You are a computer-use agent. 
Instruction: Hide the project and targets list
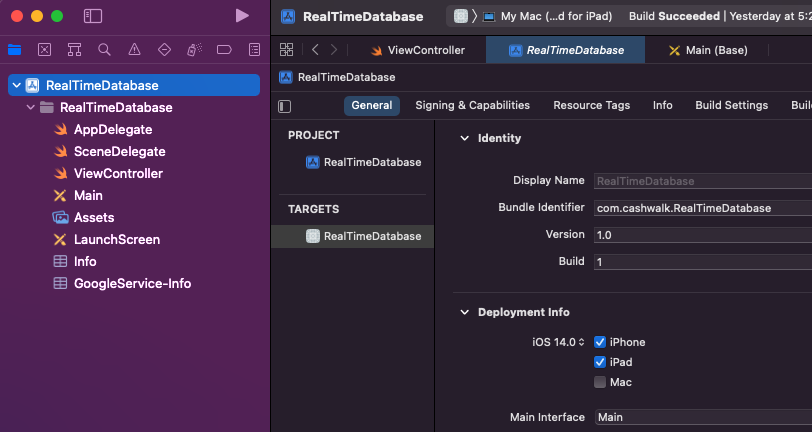click(x=285, y=106)
